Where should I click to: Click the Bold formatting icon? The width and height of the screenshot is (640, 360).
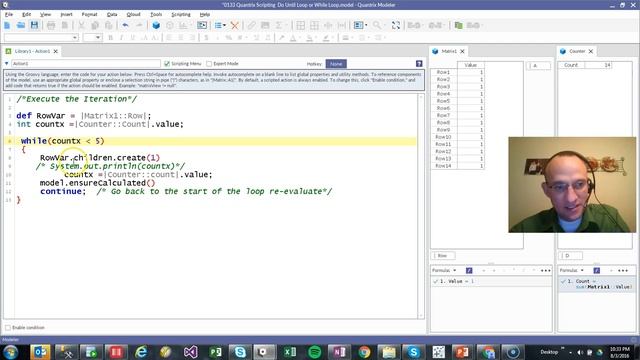(111, 38)
